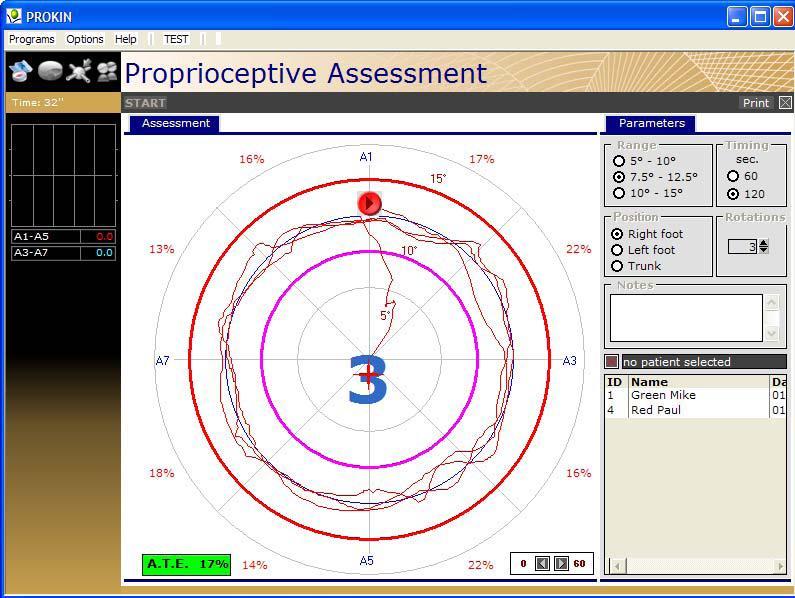Screen dimensions: 795x598
Task: Select patient Red Paul
Action: [x=695, y=410]
